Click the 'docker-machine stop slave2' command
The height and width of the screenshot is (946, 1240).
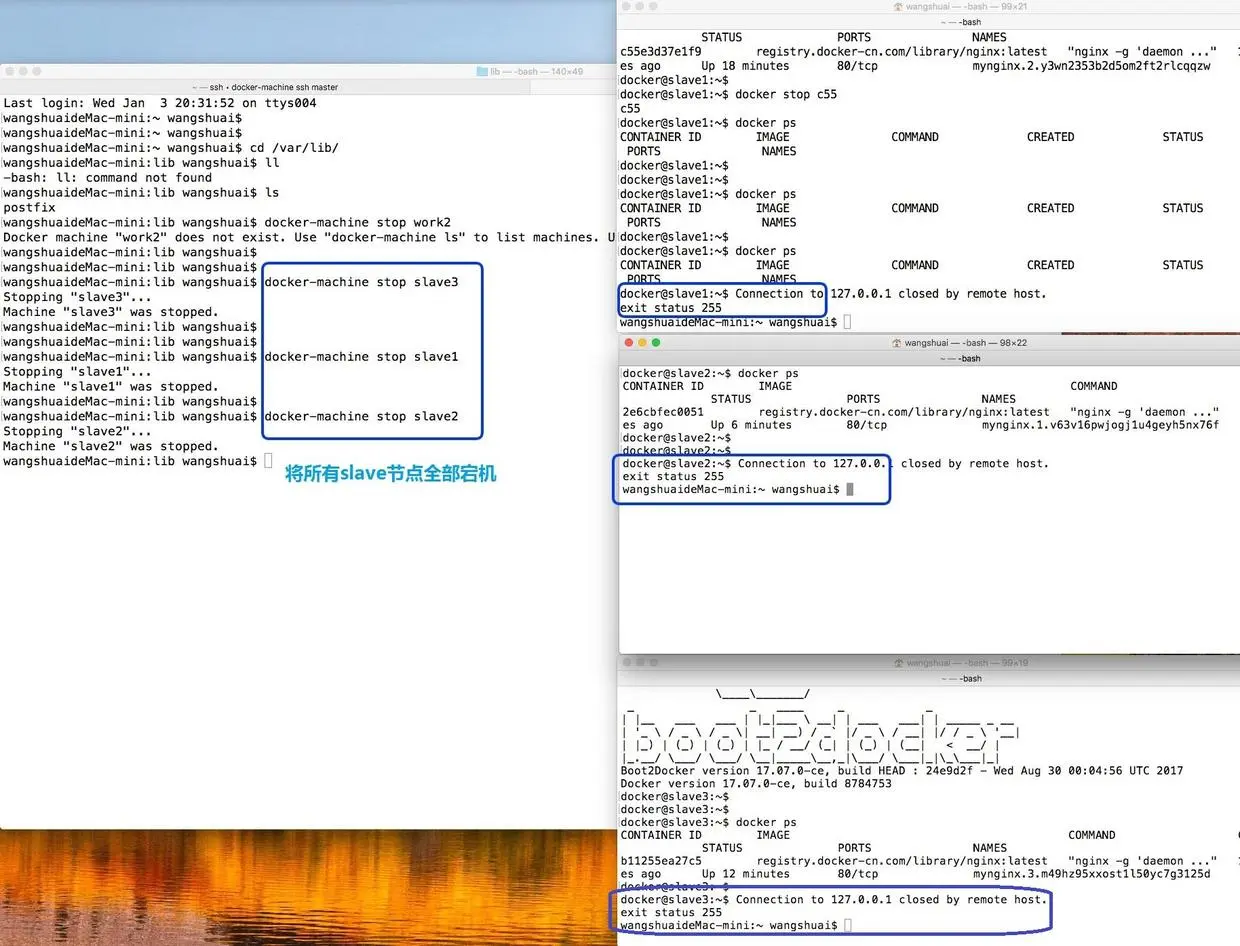[x=361, y=416]
